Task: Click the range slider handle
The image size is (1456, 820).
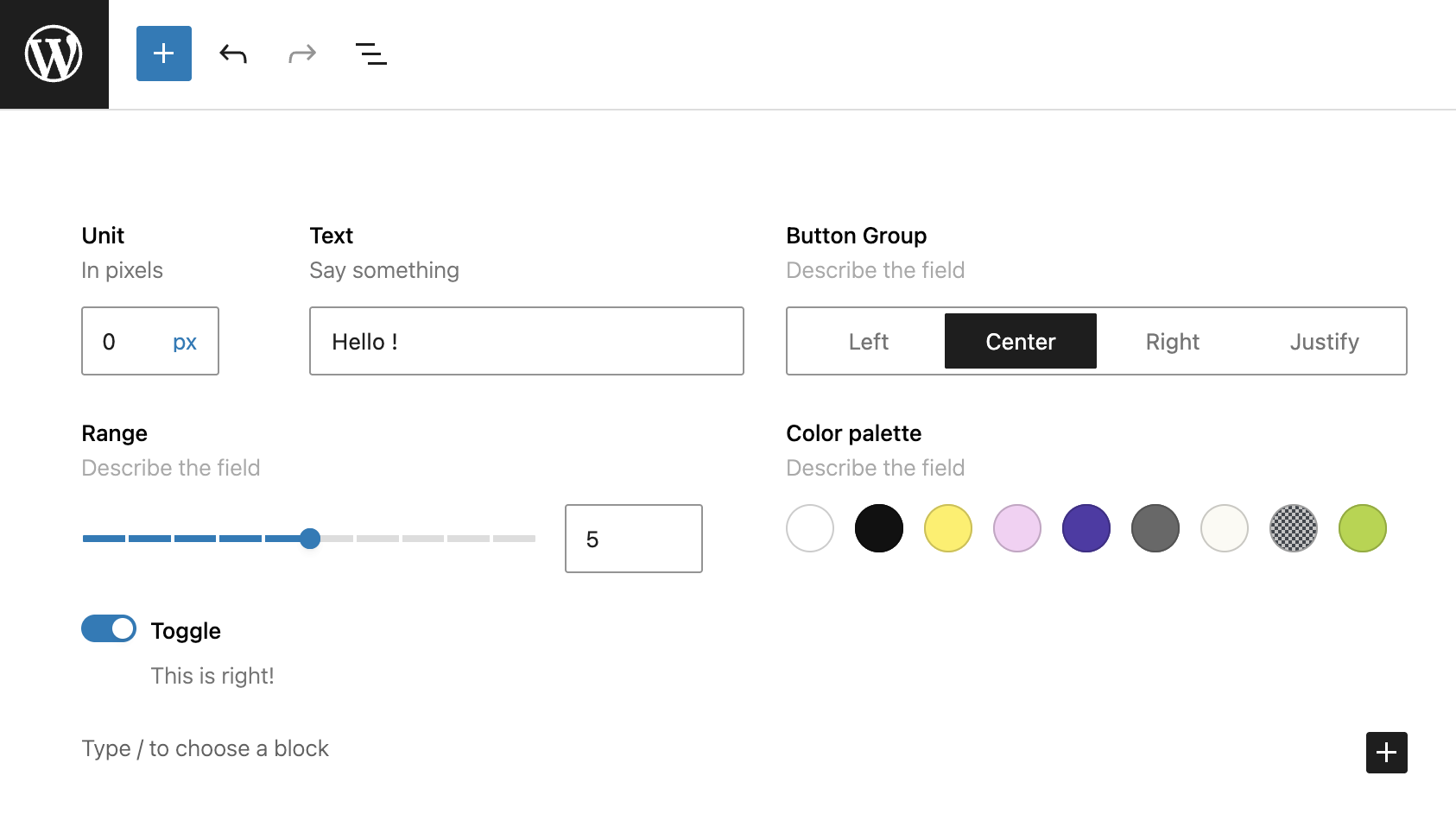Action: 310,539
